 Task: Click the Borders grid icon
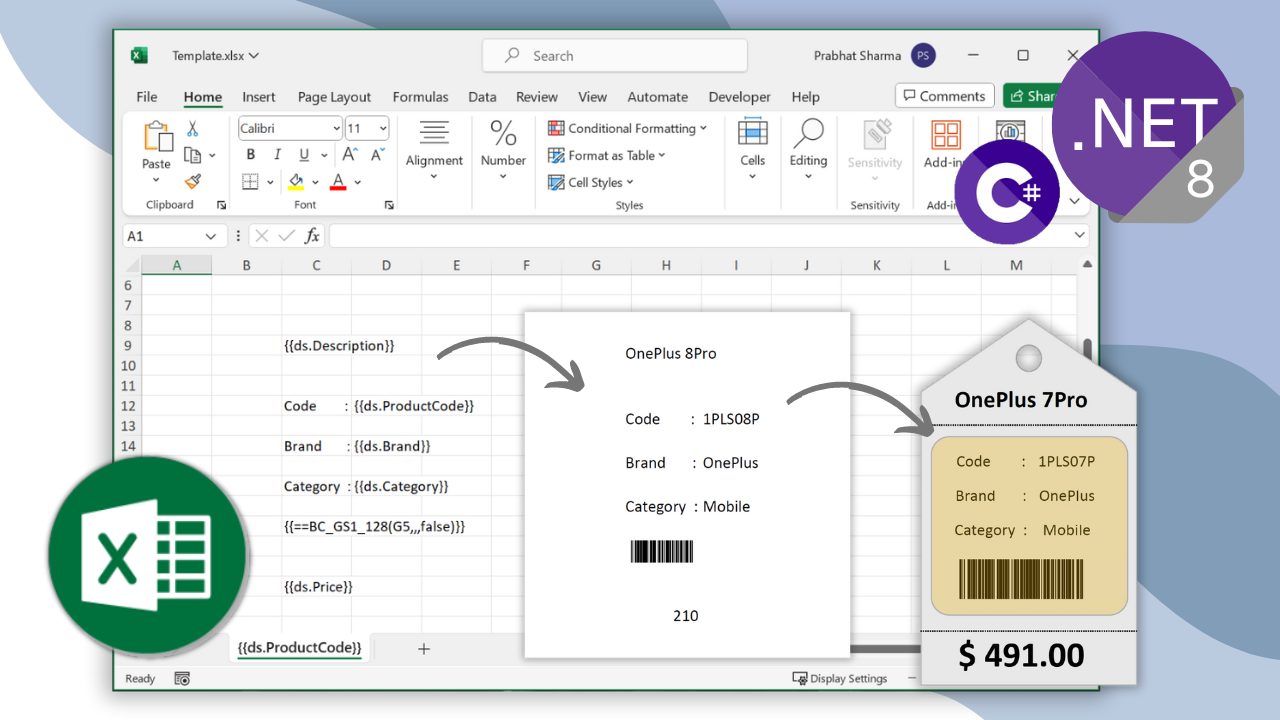[x=250, y=182]
